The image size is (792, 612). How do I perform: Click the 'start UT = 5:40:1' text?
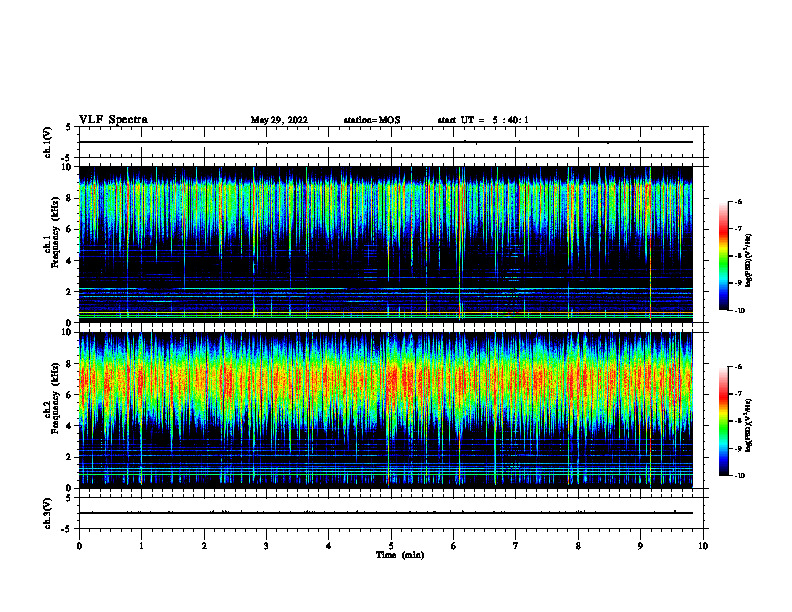coord(483,120)
